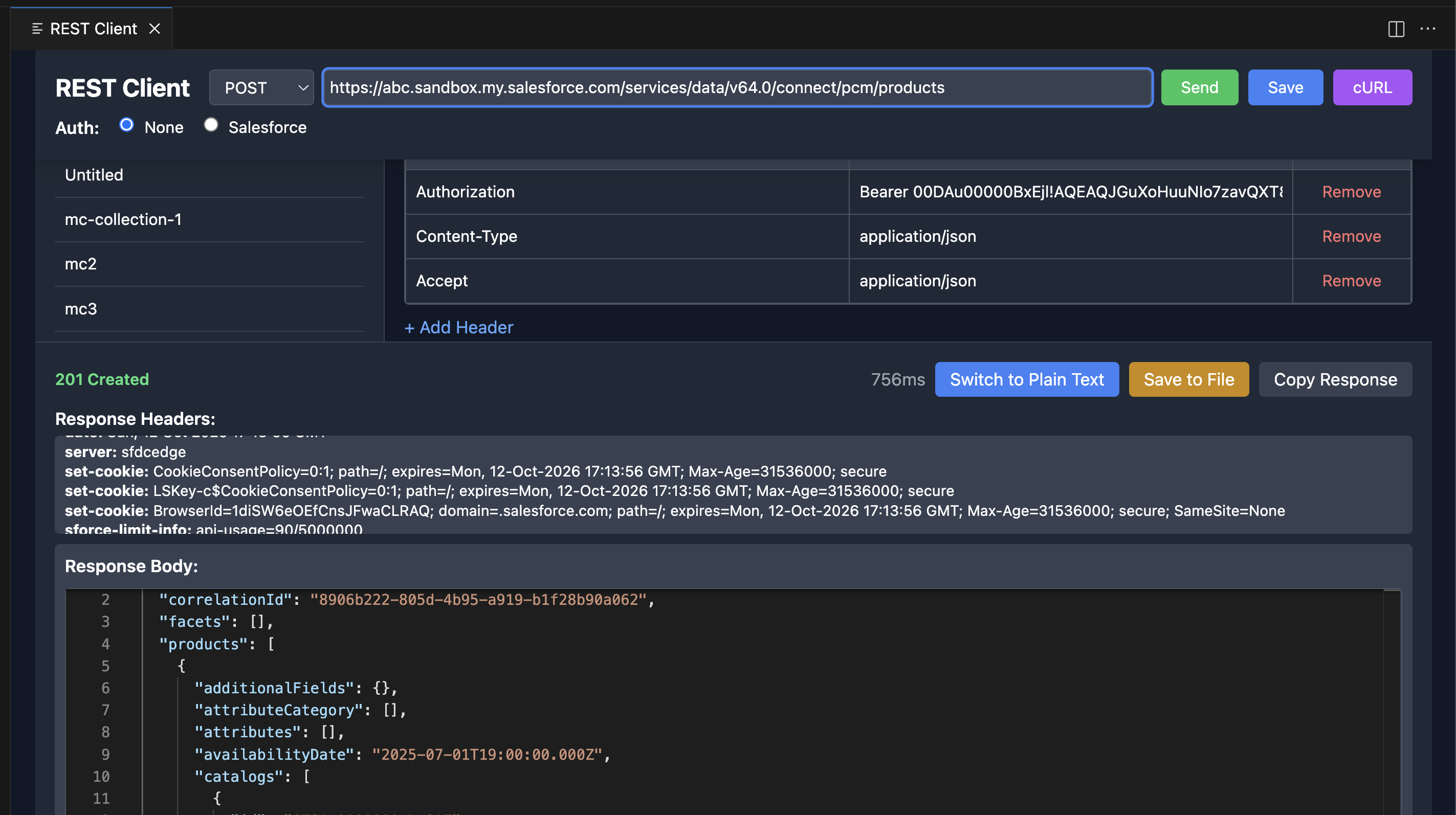Select the None auth radio button
This screenshot has height=815, width=1456.
[126, 125]
